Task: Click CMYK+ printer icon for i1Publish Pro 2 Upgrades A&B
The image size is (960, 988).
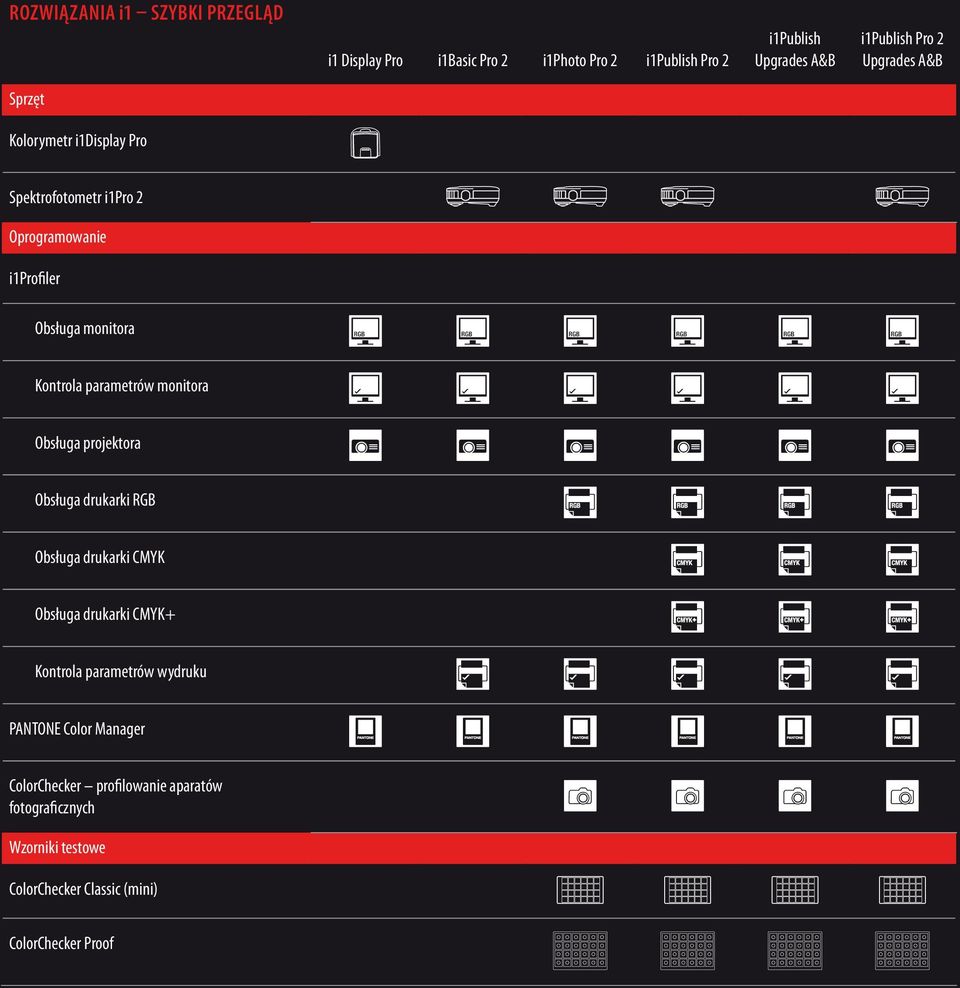Action: [902, 617]
